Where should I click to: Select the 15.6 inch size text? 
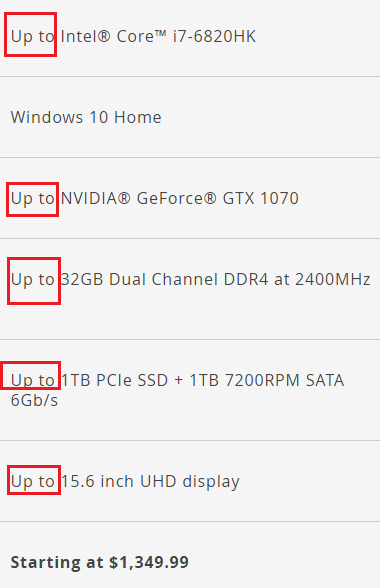click(x=97, y=482)
